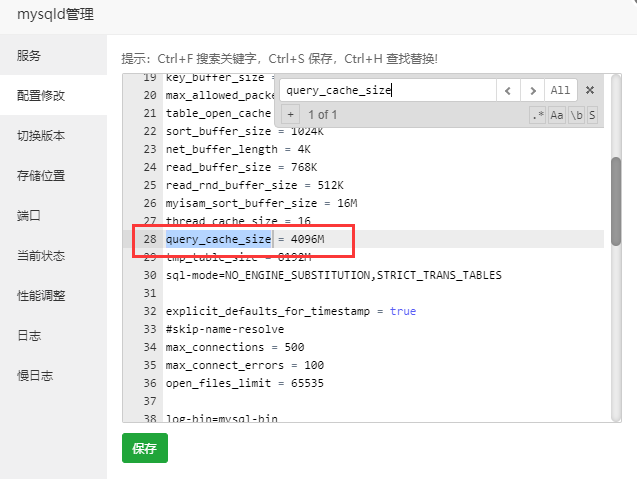Close the search box
This screenshot has height=479, width=637.
[x=590, y=90]
